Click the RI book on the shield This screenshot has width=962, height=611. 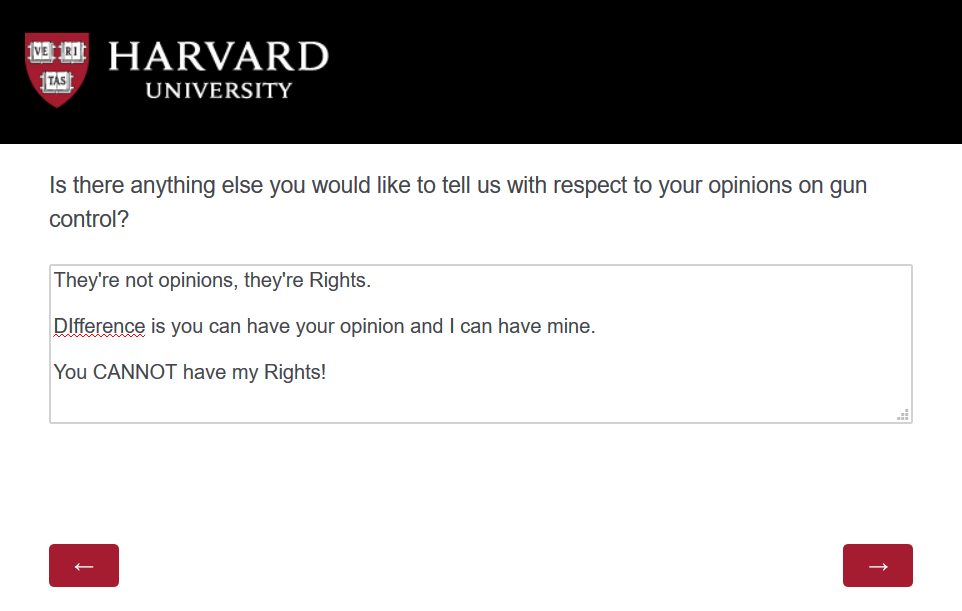(72, 52)
